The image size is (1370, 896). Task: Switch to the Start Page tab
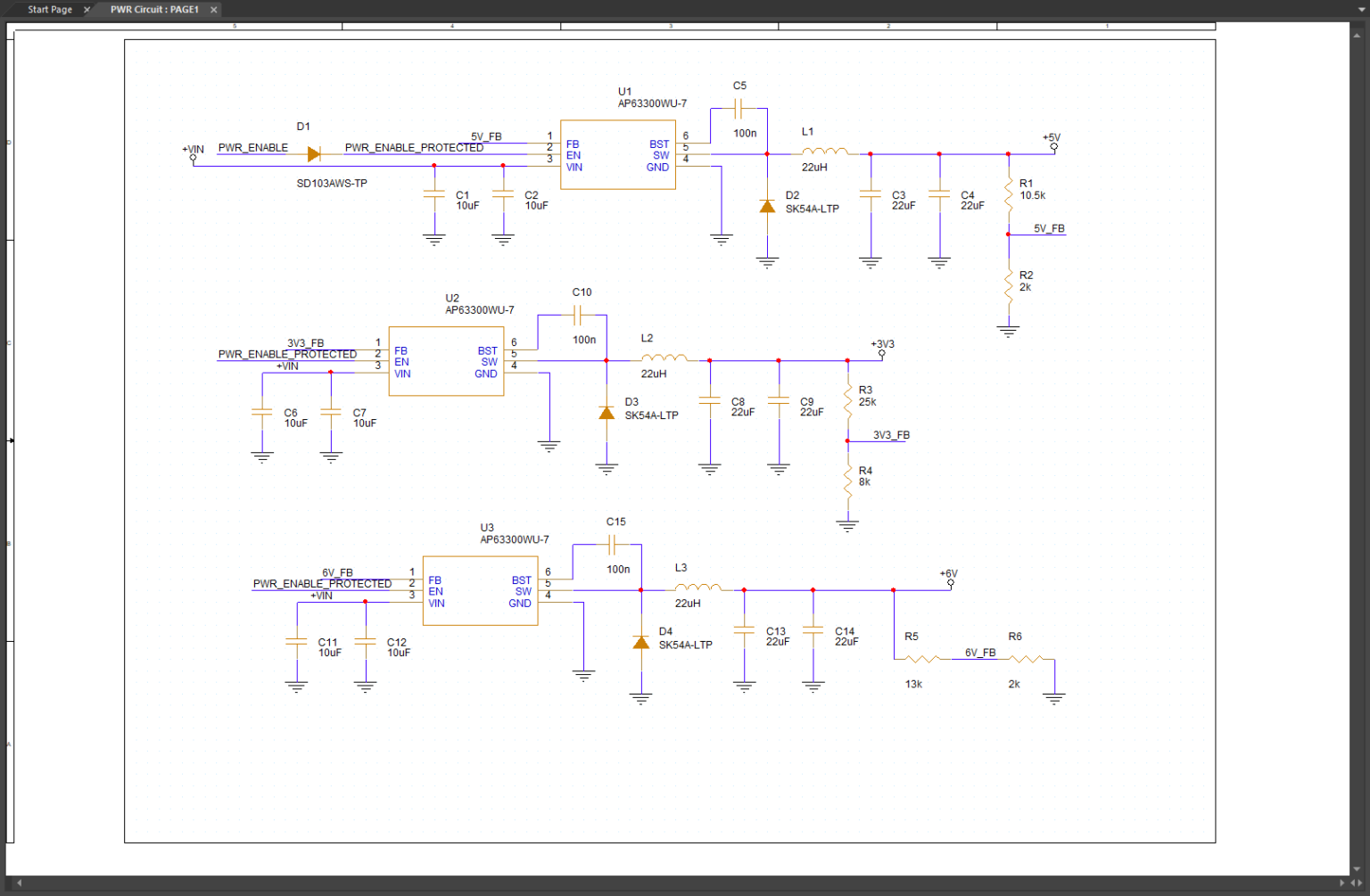coord(49,9)
